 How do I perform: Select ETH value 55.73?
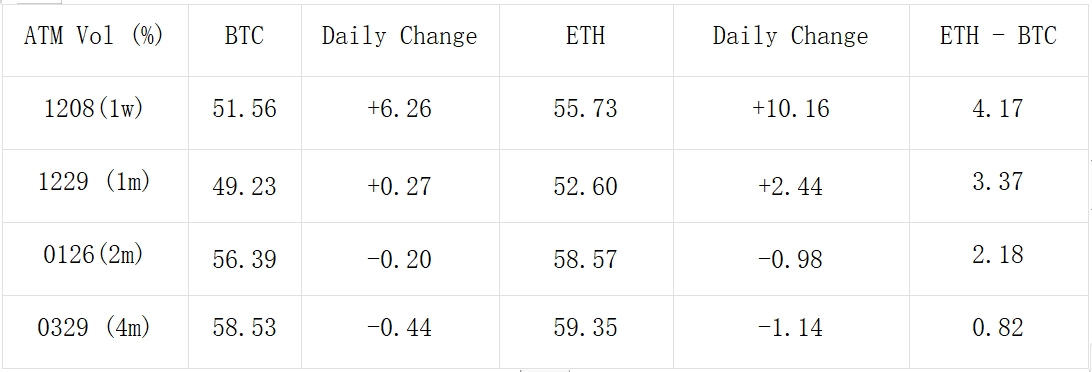click(x=586, y=109)
